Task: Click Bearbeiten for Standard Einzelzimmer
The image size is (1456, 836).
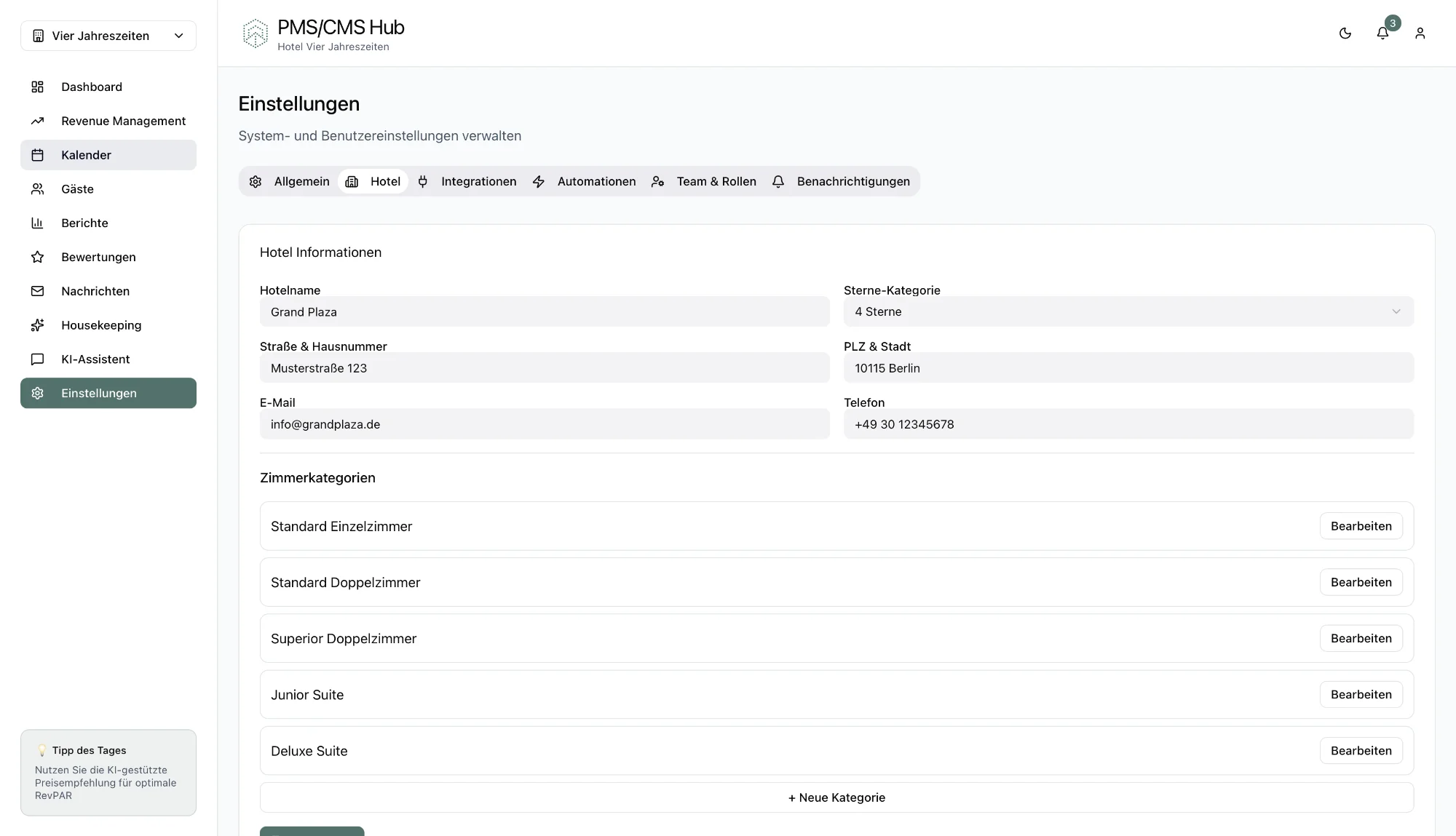Action: (1361, 526)
